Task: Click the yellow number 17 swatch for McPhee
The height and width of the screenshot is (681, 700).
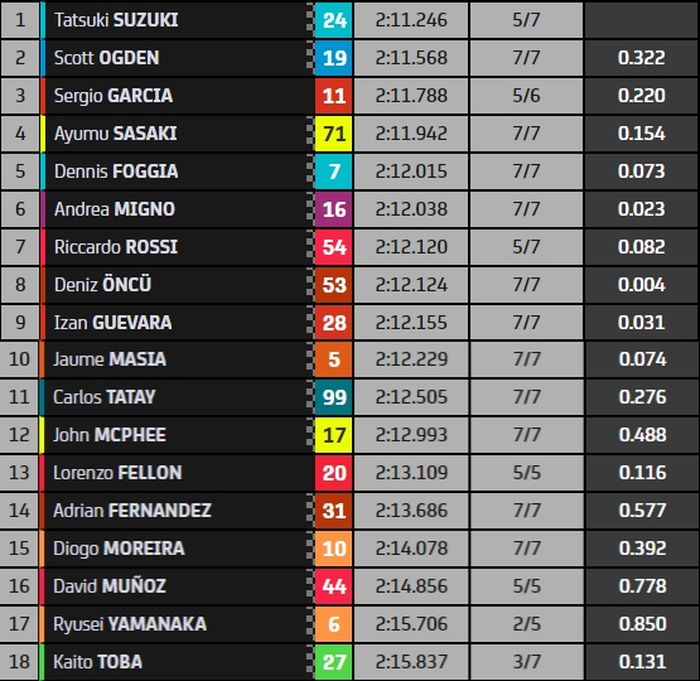Action: (334, 435)
